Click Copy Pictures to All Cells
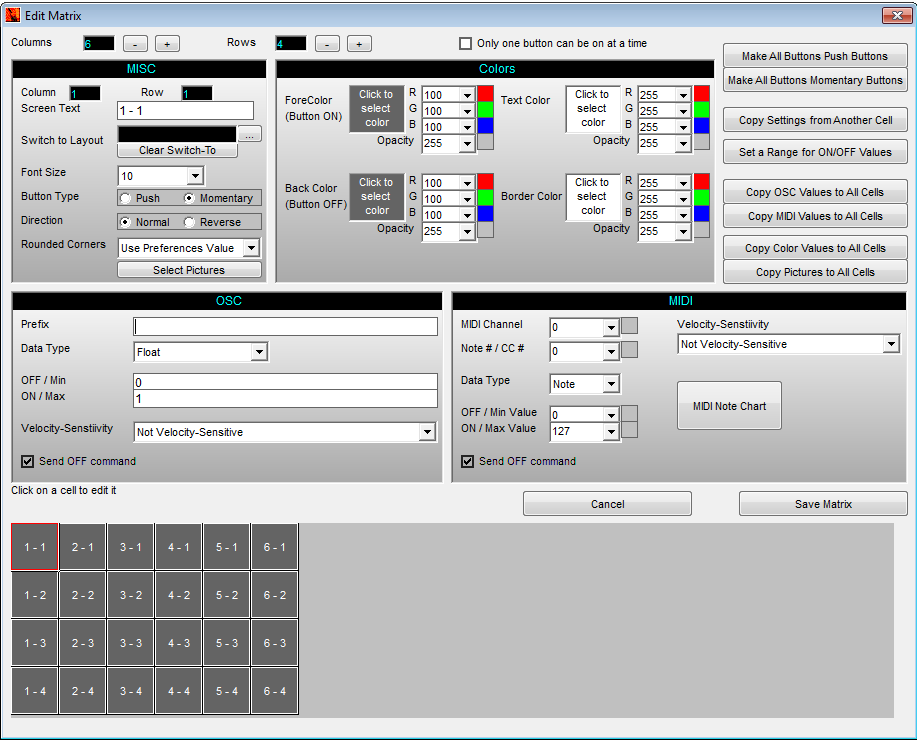This screenshot has width=917, height=740. tap(815, 272)
